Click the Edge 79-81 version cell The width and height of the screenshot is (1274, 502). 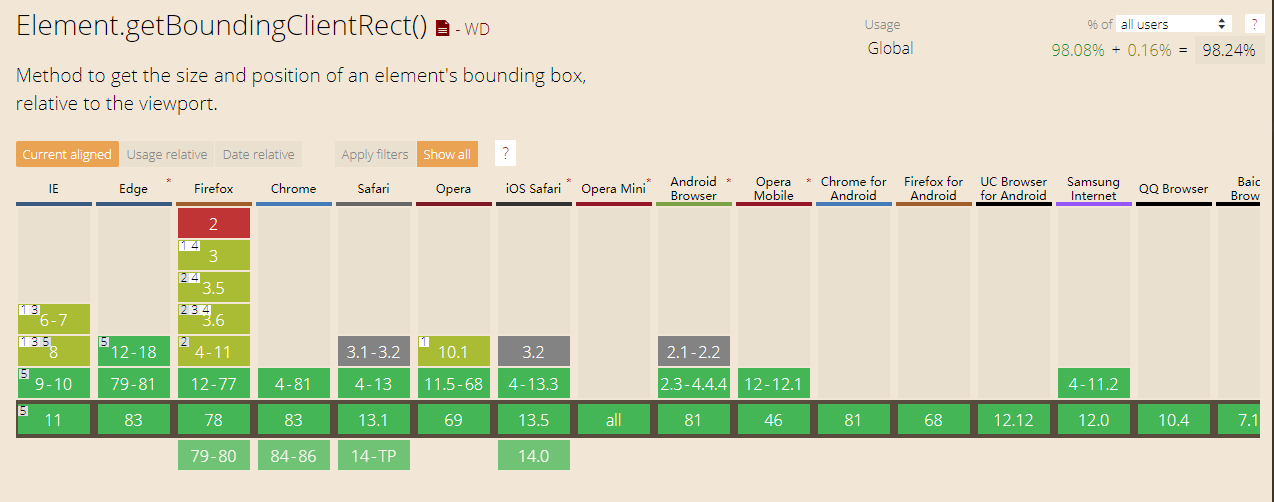pyautogui.click(x=133, y=383)
